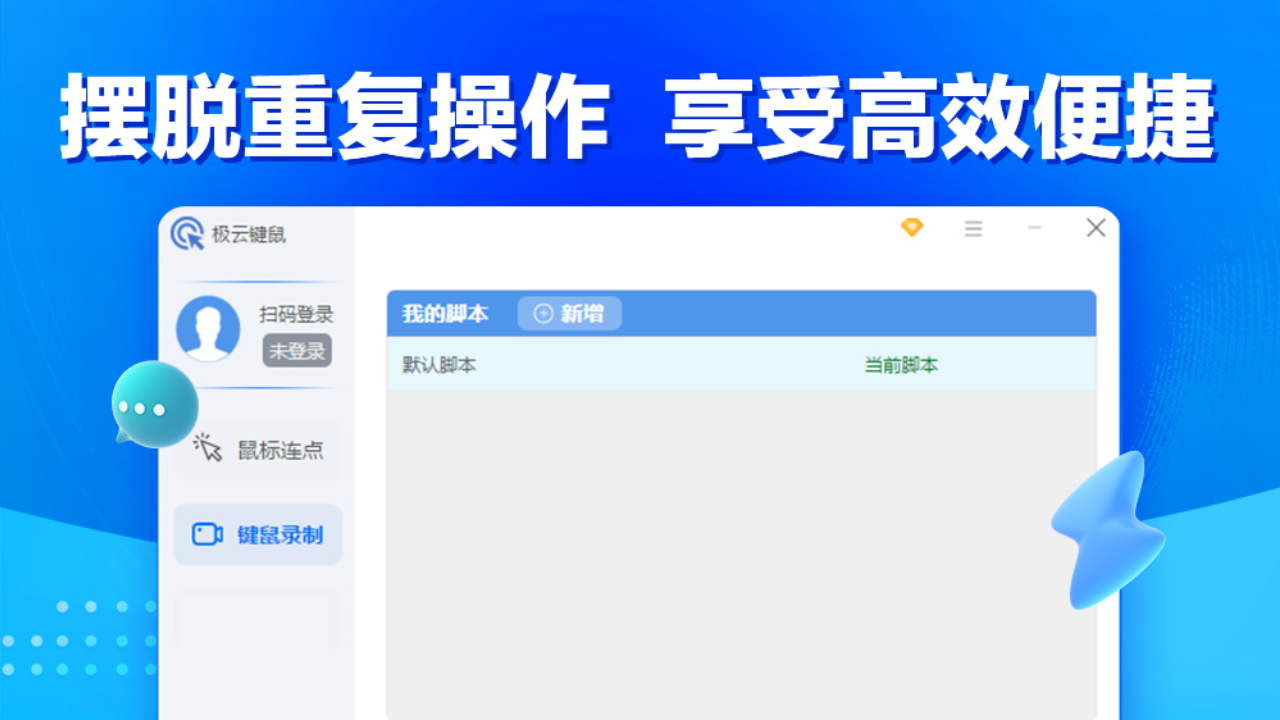1280x720 pixels.
Task: Click the user avatar icon
Action: [x=209, y=330]
